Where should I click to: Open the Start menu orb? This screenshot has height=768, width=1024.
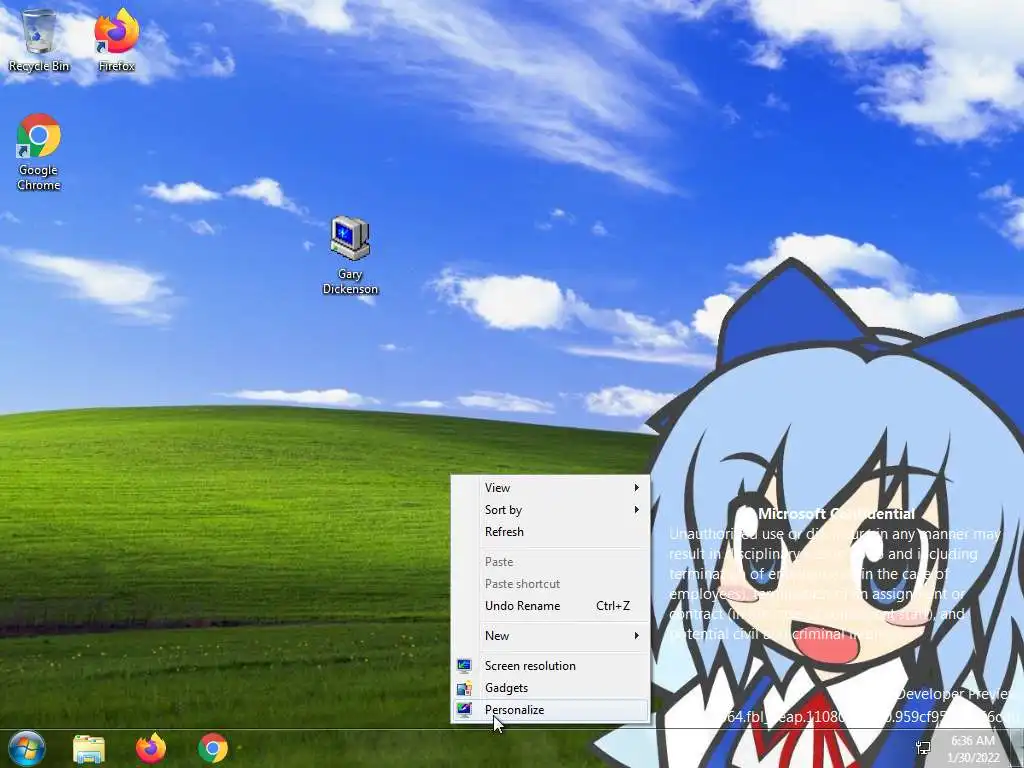[x=26, y=748]
